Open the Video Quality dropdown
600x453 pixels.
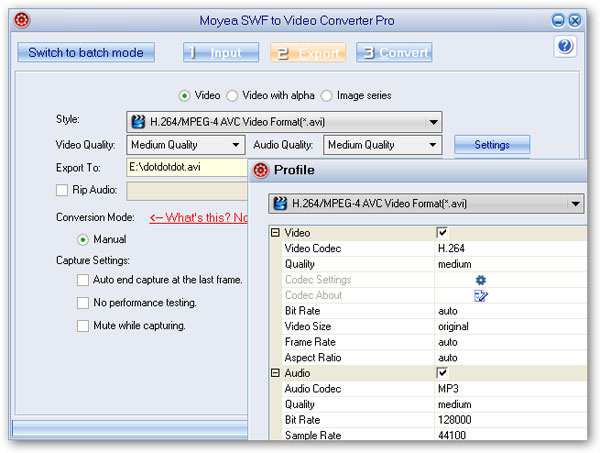pos(236,145)
